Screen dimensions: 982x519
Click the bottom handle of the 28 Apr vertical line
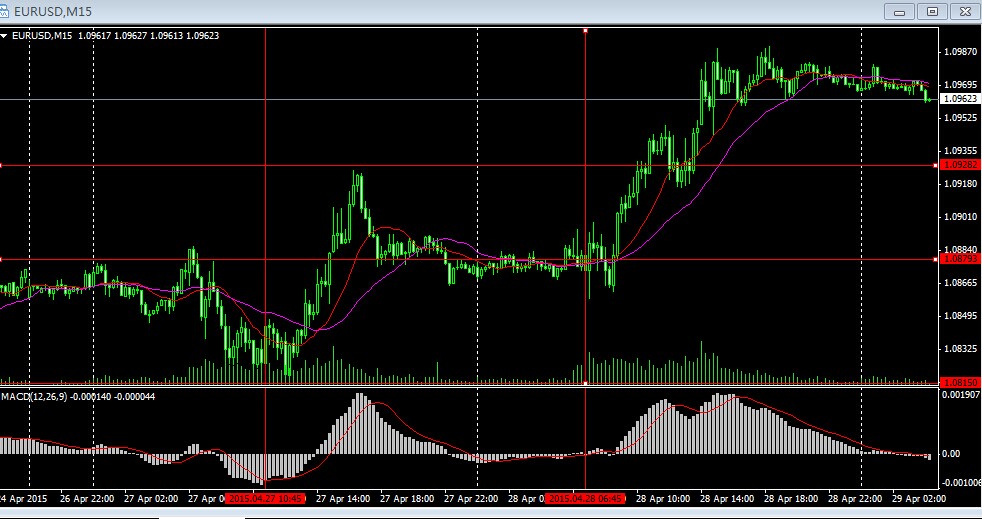tap(585, 383)
